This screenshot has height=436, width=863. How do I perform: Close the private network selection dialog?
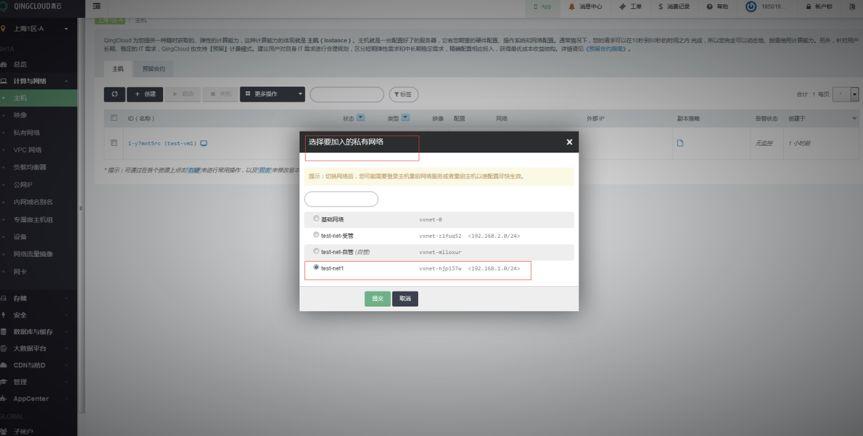[569, 143]
